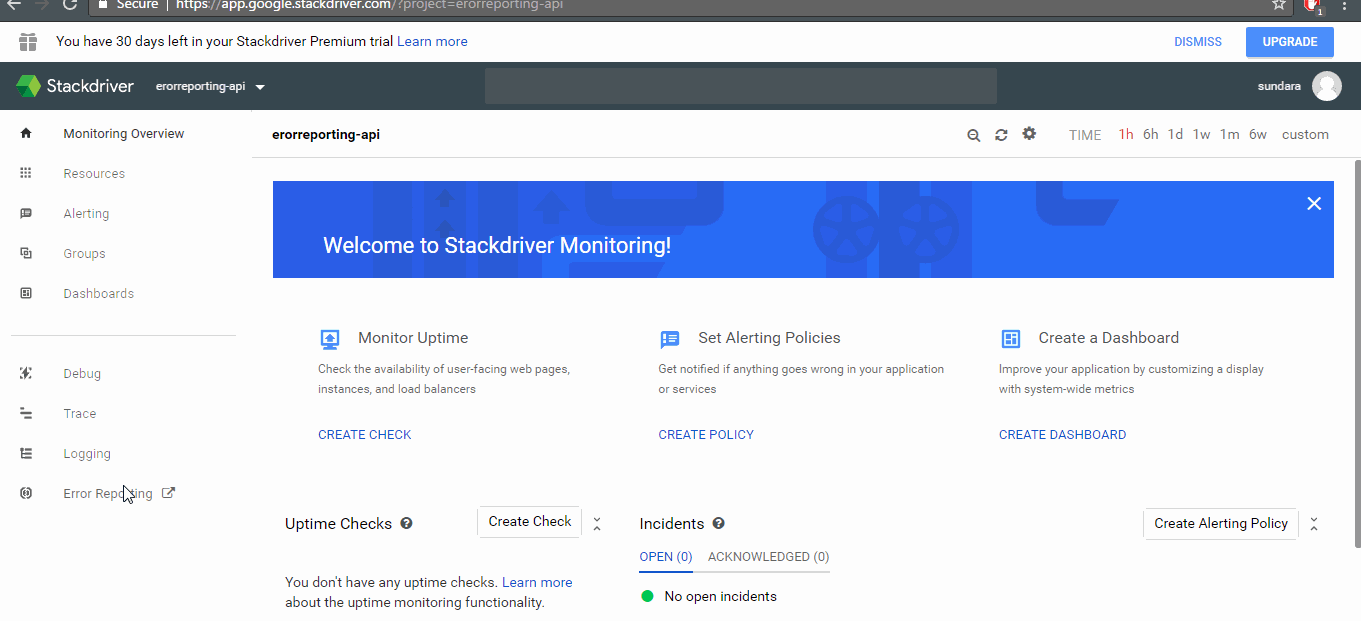Switch to the OPEN (0) incidents tab
Image resolution: width=1361 pixels, height=621 pixels.
coord(665,557)
